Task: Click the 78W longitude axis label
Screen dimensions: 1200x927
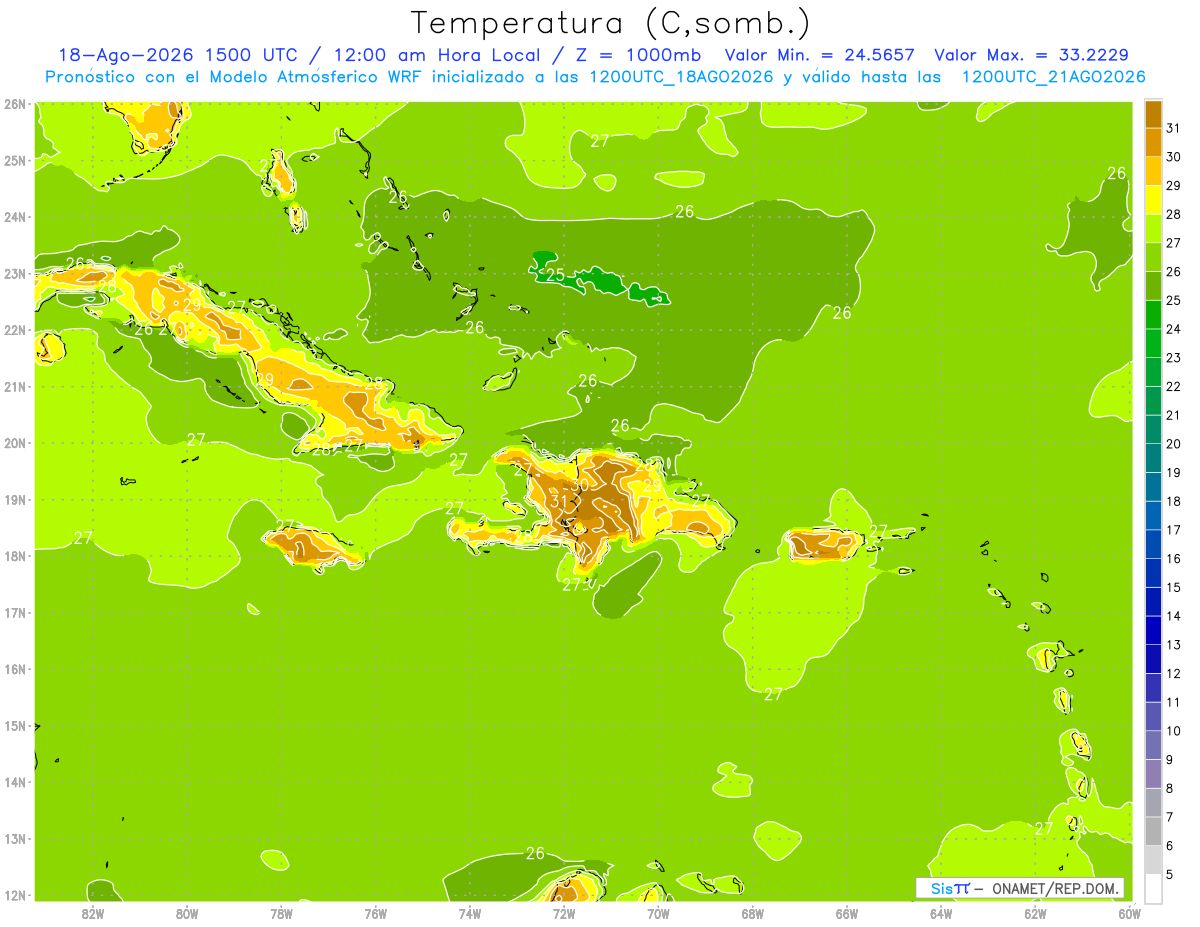Action: click(x=281, y=913)
